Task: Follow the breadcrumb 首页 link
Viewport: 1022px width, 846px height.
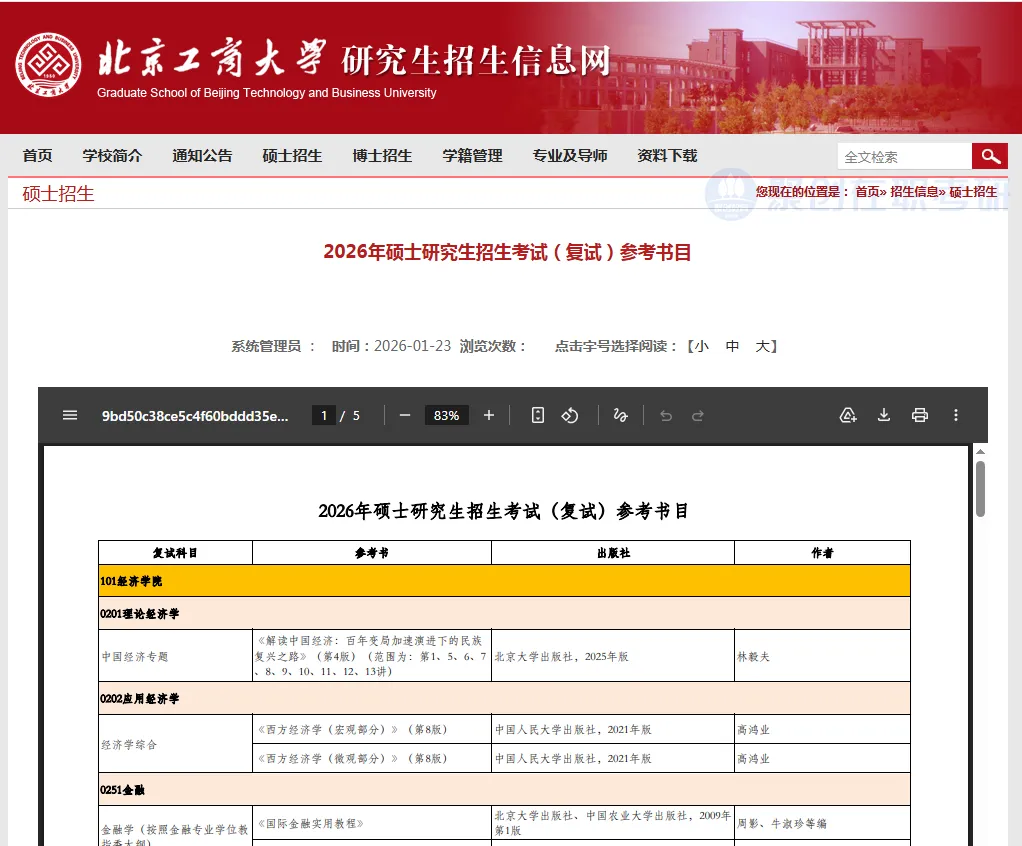Action: [867, 192]
